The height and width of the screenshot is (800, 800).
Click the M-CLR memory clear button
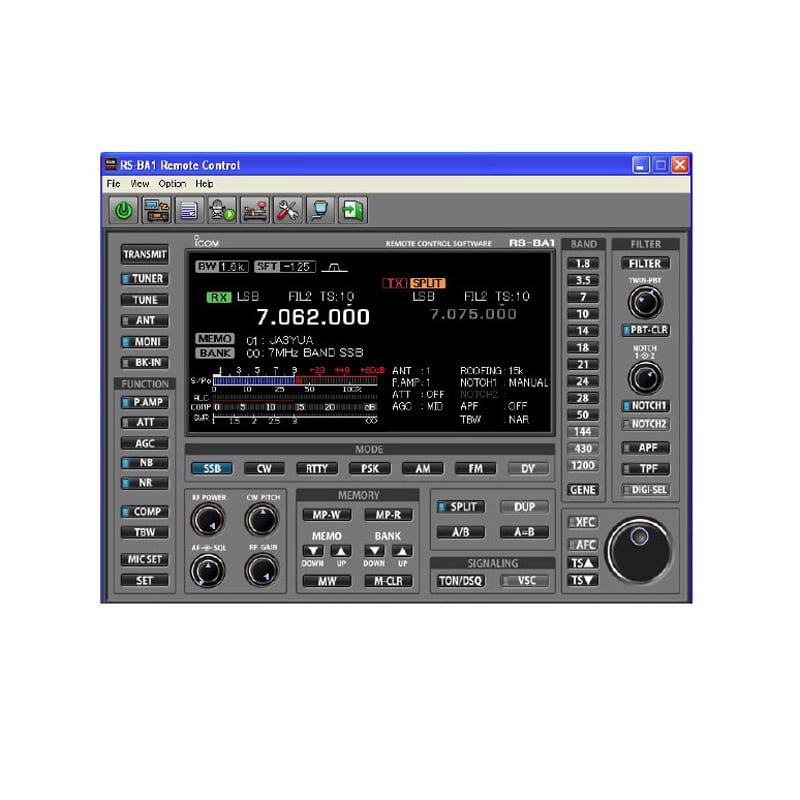388,581
